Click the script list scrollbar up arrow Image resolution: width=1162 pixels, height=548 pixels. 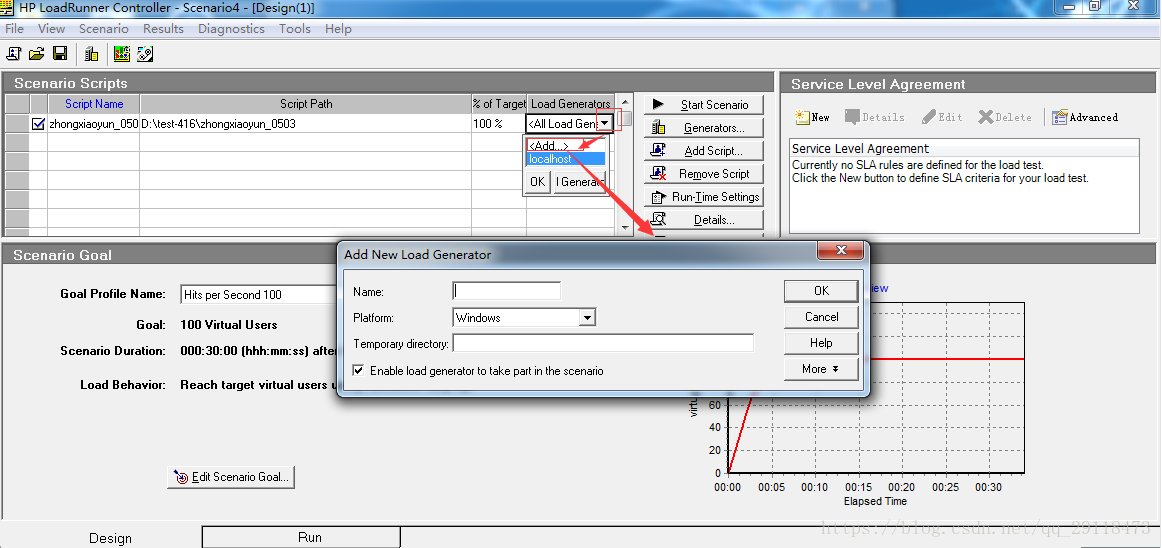[x=625, y=102]
